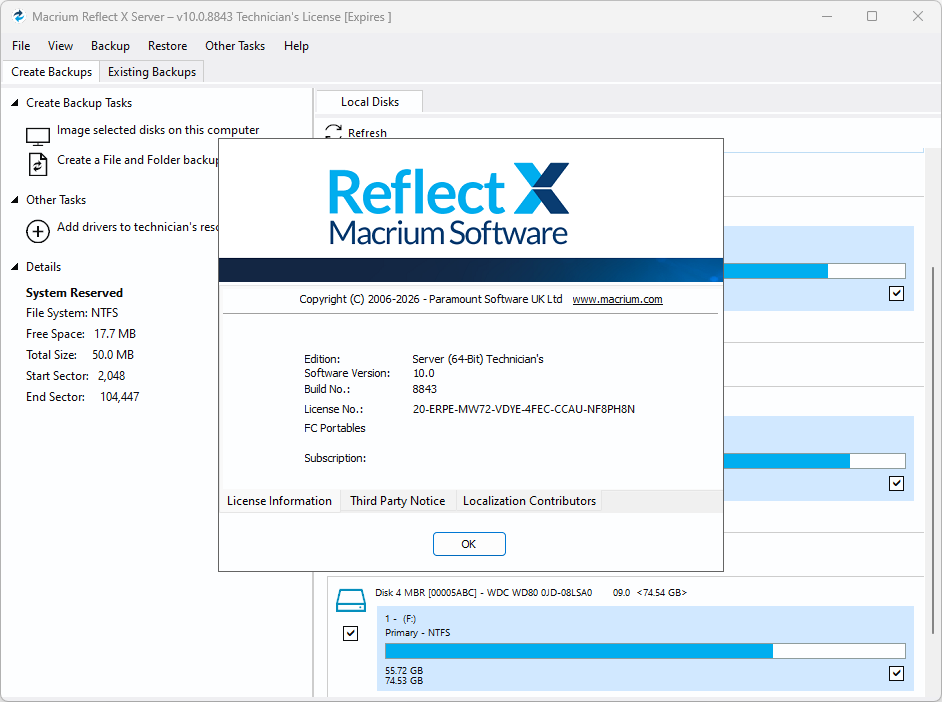The height and width of the screenshot is (702, 942).
Task: Toggle the F: partition checkbox
Action: pyautogui.click(x=896, y=673)
